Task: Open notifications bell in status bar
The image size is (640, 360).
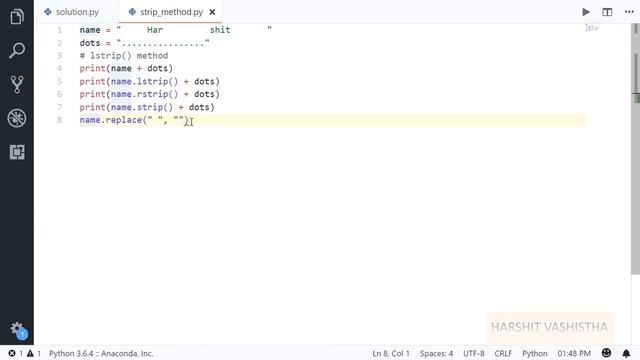Action: [626, 353]
